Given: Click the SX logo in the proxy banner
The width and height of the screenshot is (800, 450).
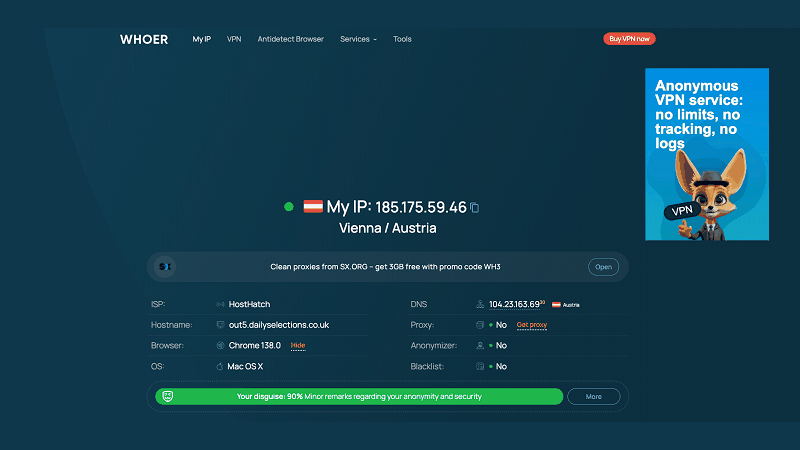Looking at the screenshot, I should [165, 267].
